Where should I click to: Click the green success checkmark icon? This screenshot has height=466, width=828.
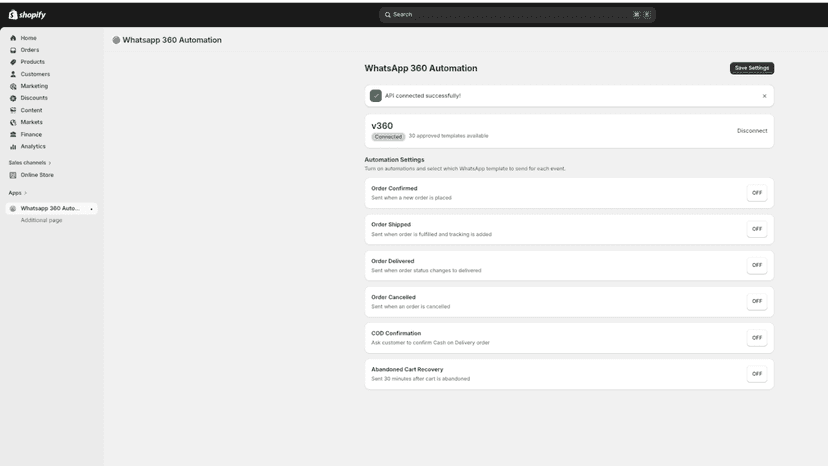pyautogui.click(x=375, y=96)
